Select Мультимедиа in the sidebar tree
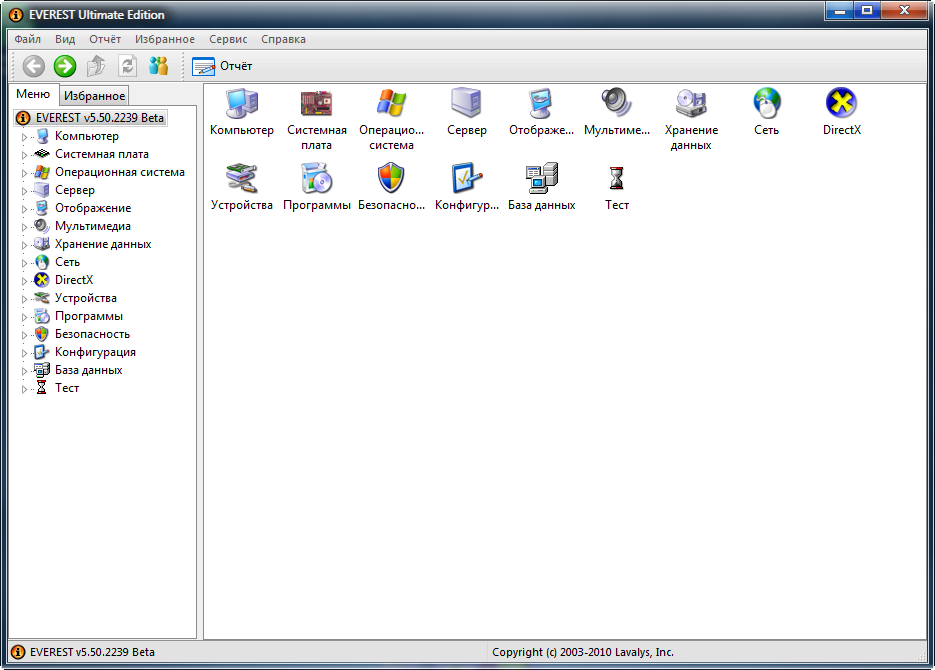This screenshot has width=935, height=670. click(x=92, y=226)
